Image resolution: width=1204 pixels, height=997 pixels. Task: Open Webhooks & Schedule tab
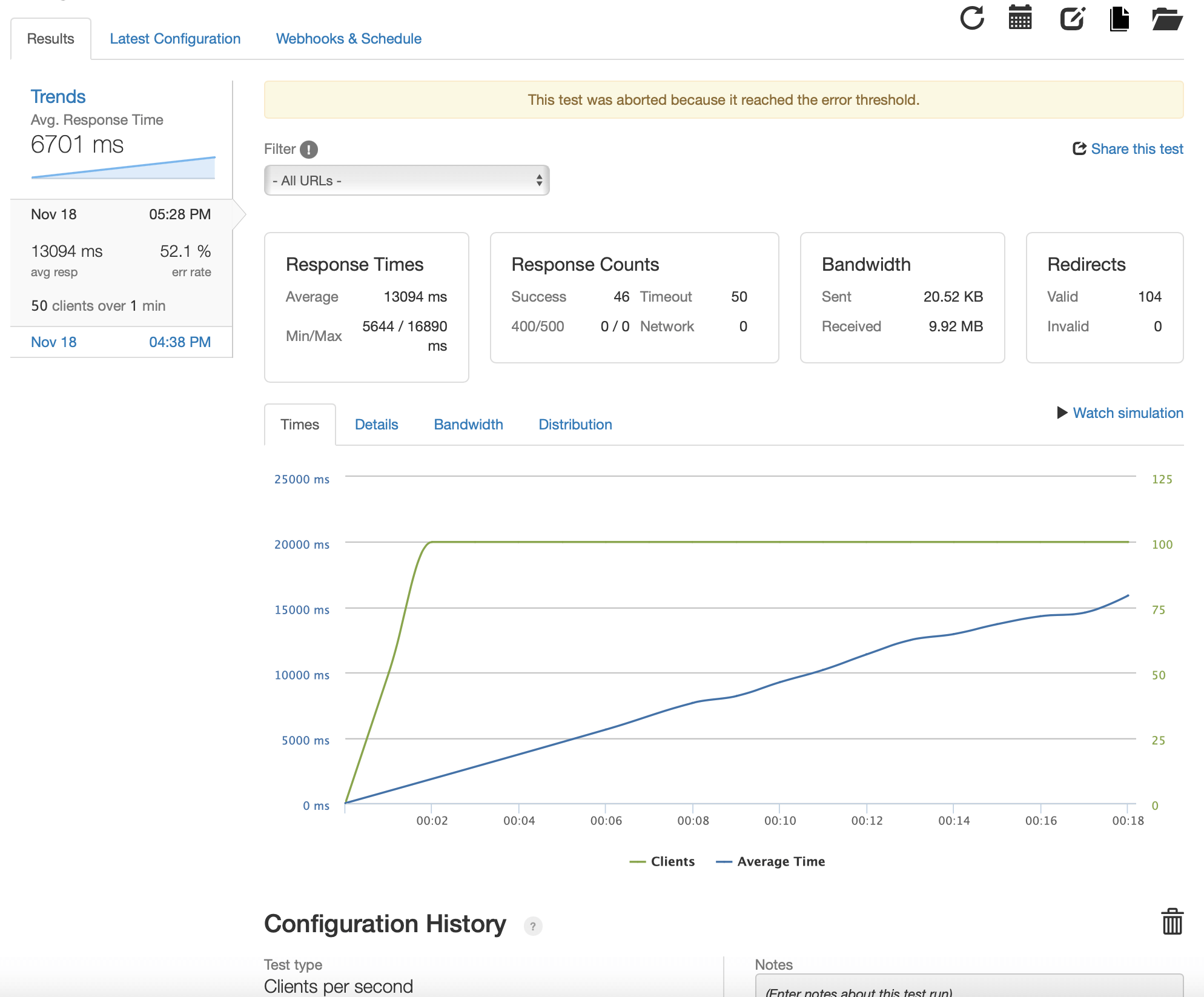348,39
